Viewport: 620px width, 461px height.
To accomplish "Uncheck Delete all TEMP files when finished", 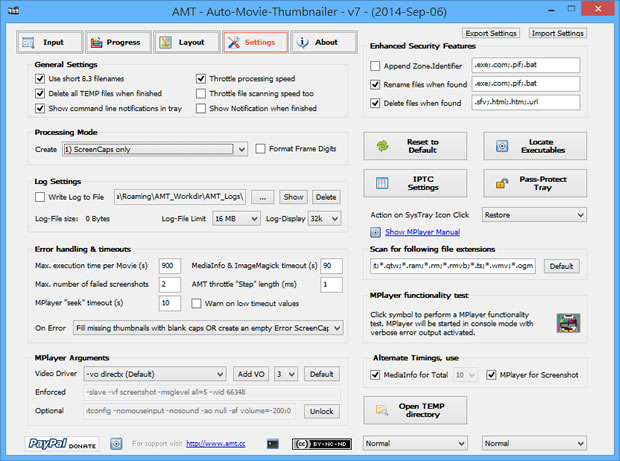I will pyautogui.click(x=40, y=93).
